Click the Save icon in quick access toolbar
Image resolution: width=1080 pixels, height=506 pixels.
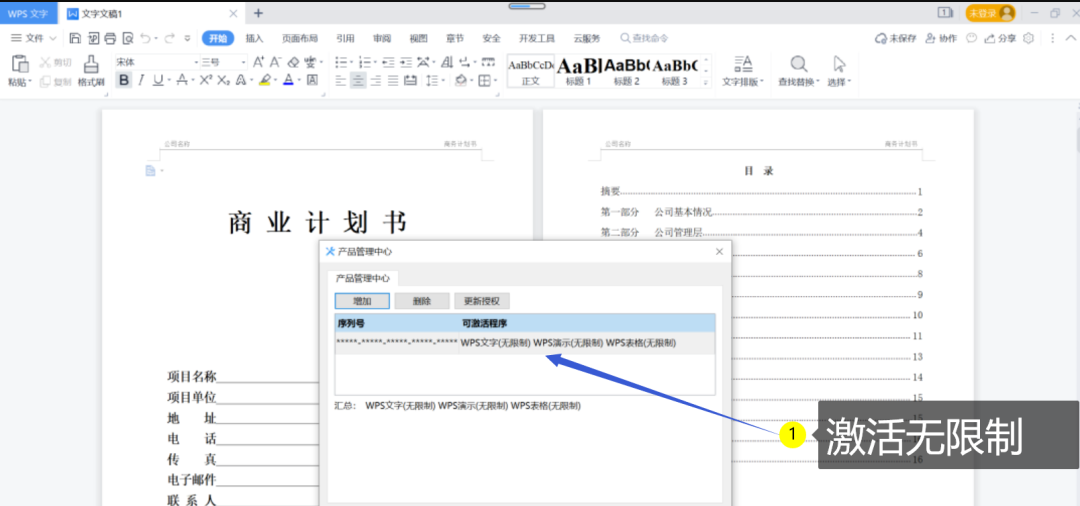pyautogui.click(x=76, y=39)
